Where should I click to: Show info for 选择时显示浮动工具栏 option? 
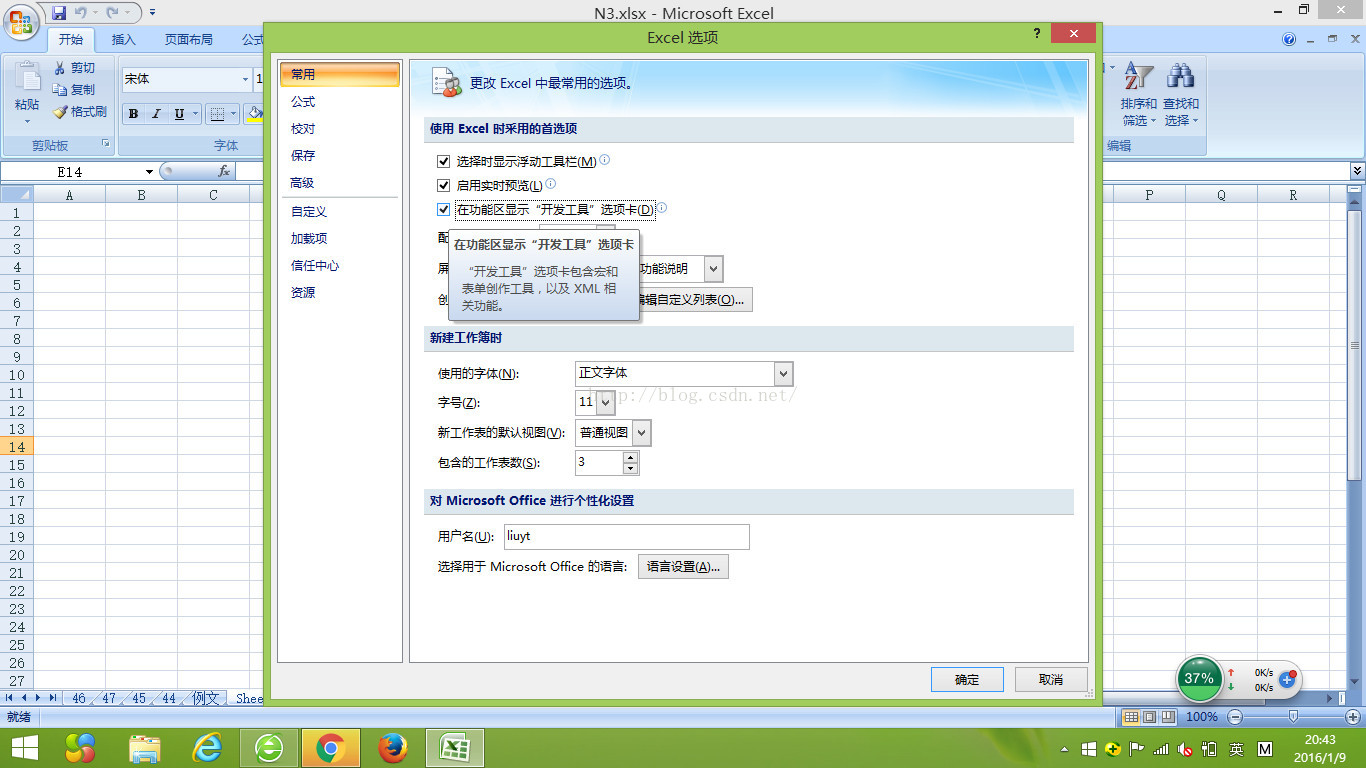click(604, 160)
